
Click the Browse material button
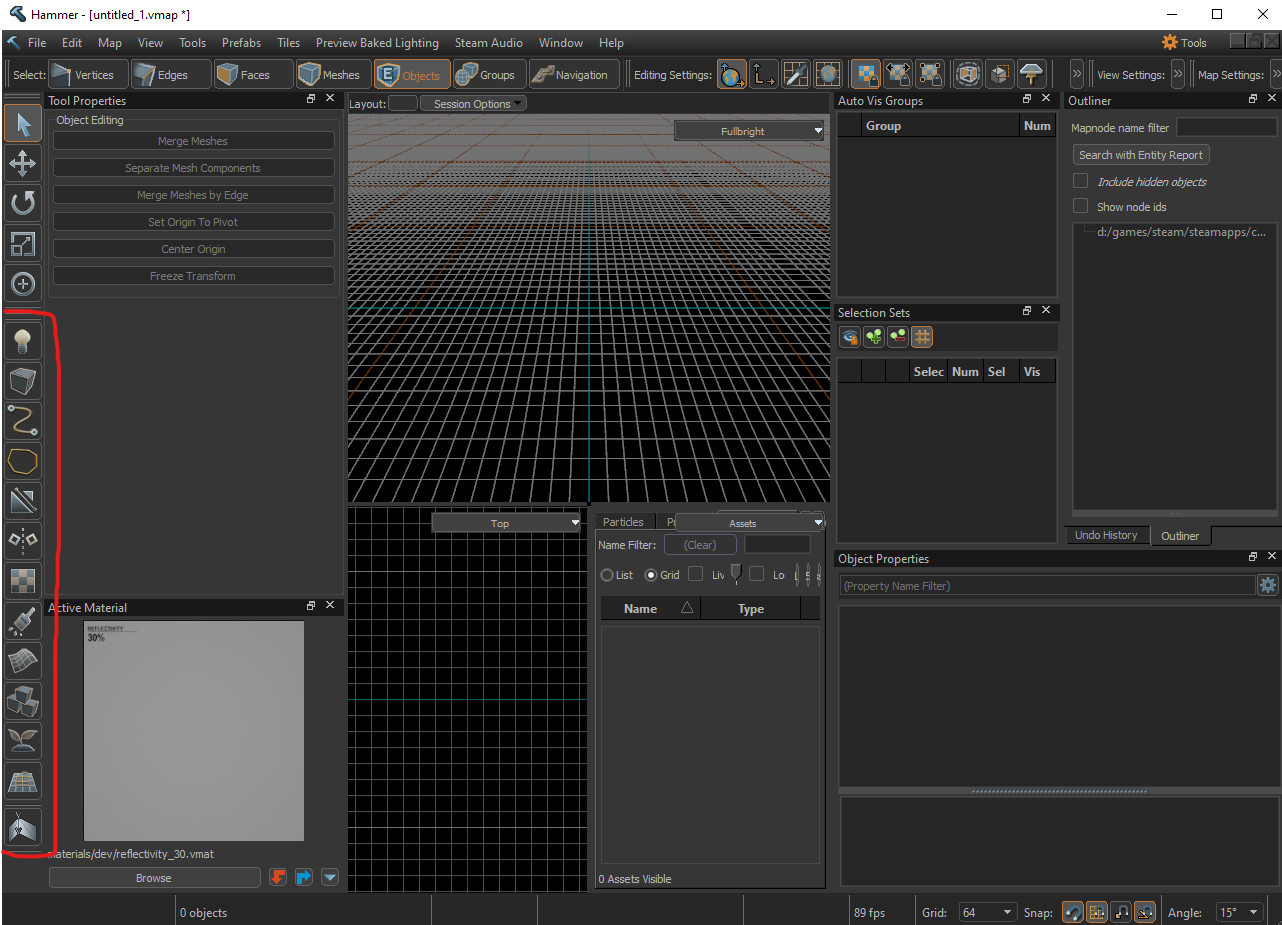click(154, 878)
